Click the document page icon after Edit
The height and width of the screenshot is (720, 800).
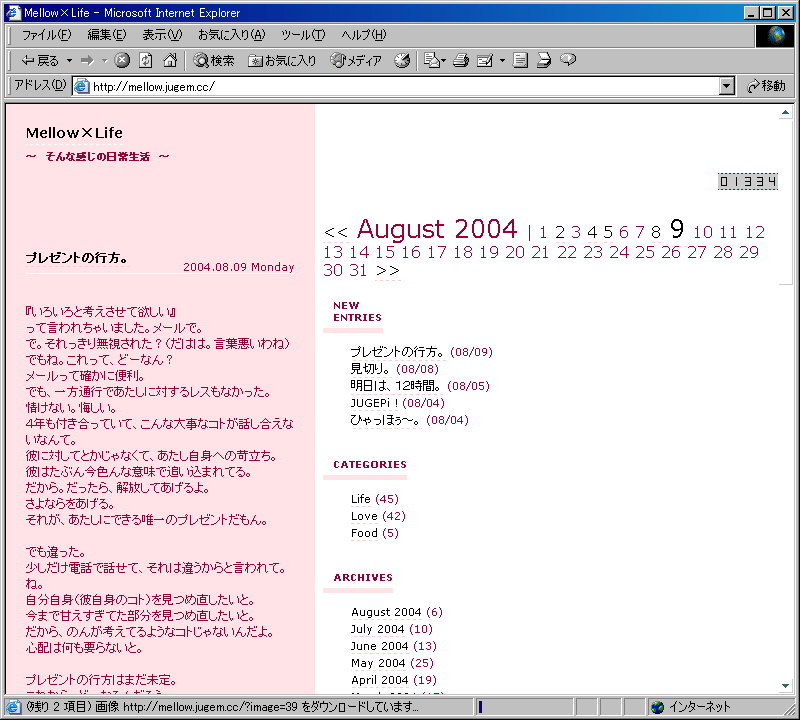pyautogui.click(x=520, y=61)
